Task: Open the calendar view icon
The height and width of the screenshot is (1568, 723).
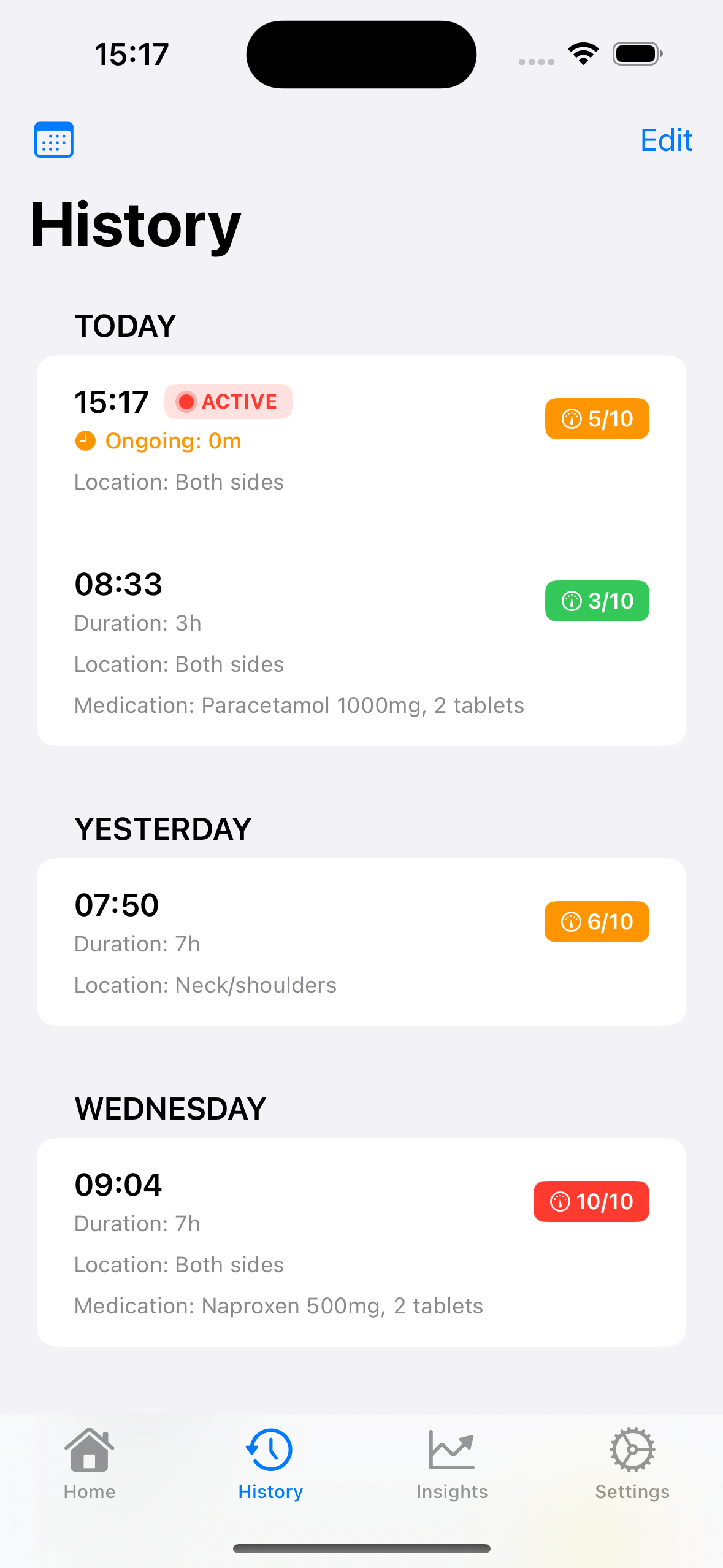Action: point(54,140)
